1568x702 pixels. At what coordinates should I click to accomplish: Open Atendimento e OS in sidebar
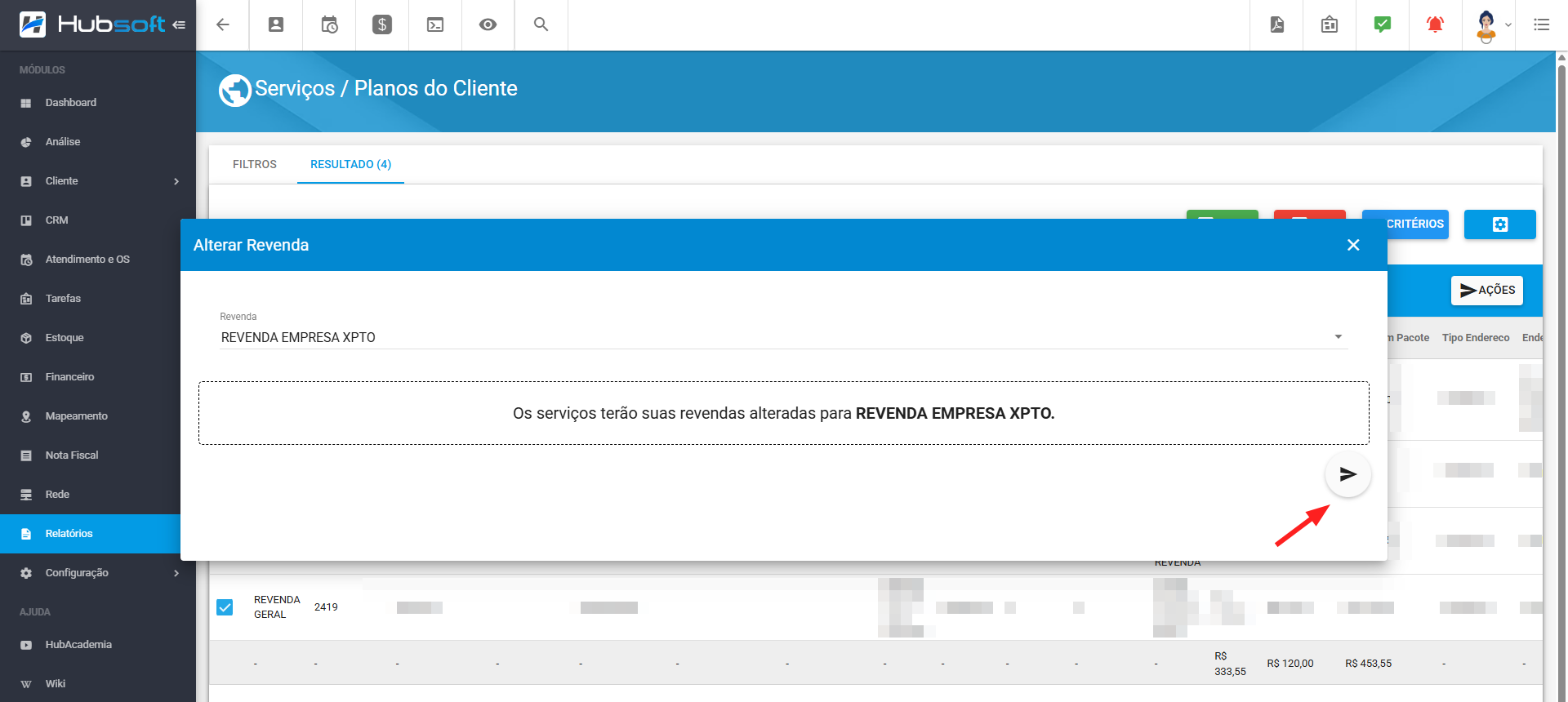[x=90, y=260]
